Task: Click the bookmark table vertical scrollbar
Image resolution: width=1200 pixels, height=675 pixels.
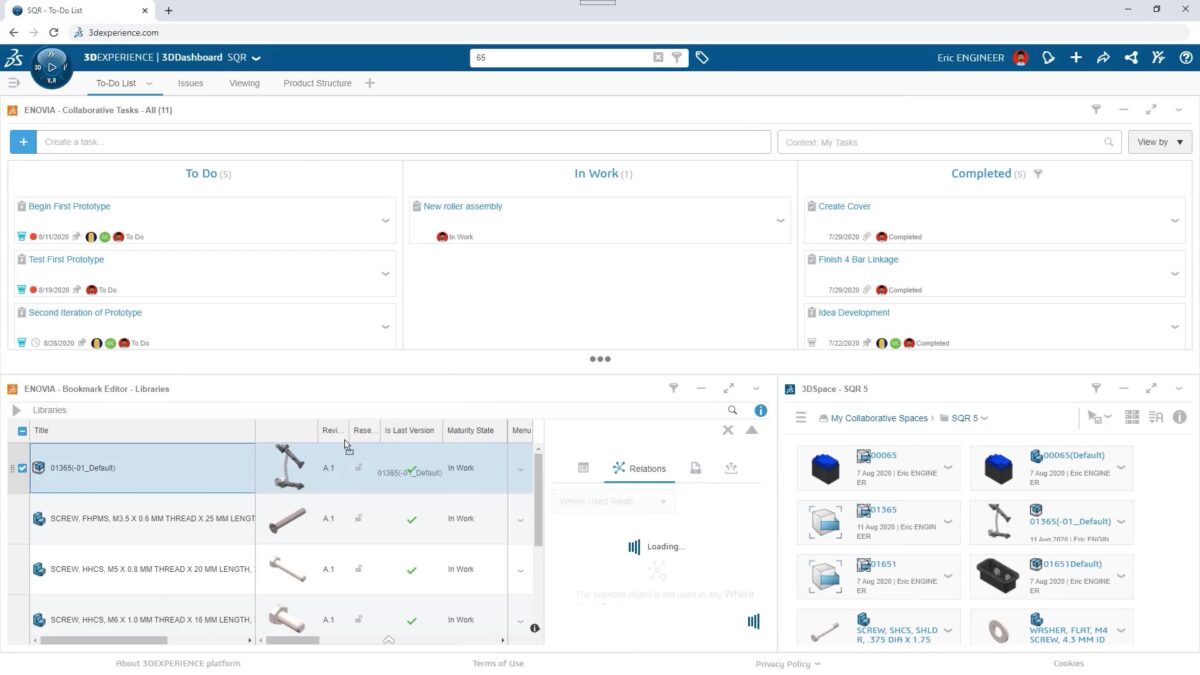Action: pos(538,500)
